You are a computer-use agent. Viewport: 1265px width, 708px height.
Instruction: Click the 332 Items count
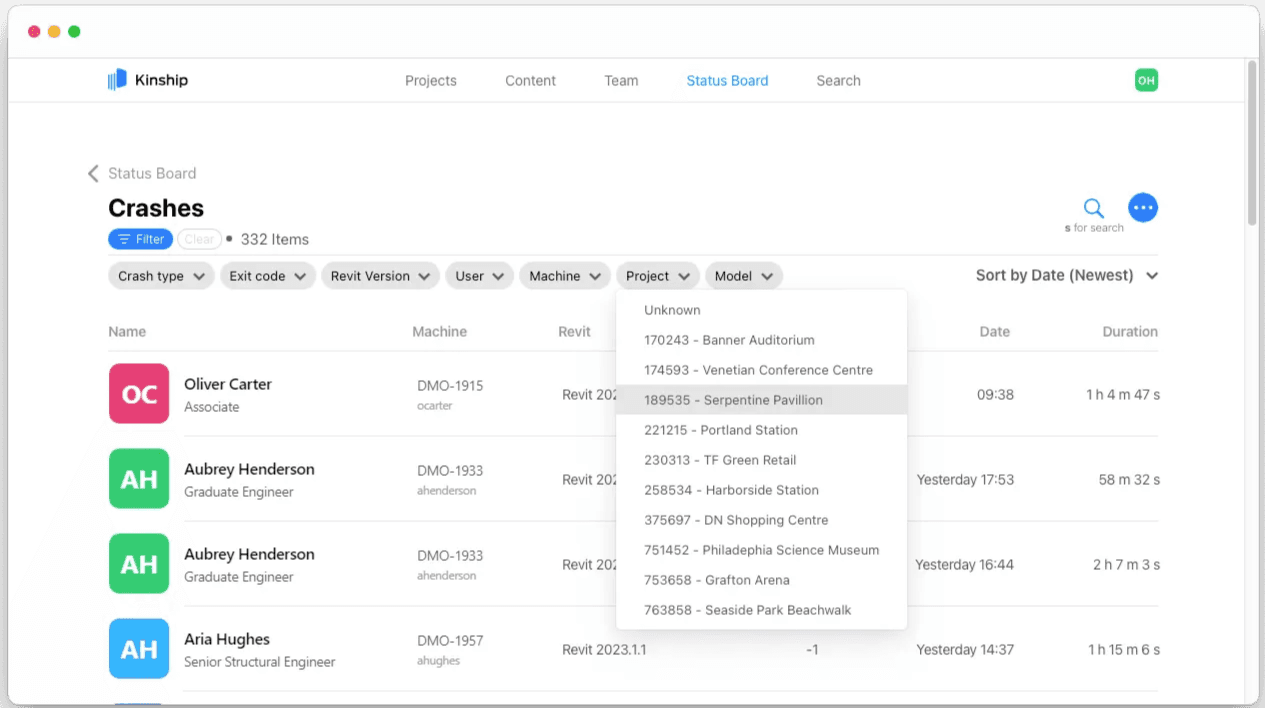click(x=275, y=239)
